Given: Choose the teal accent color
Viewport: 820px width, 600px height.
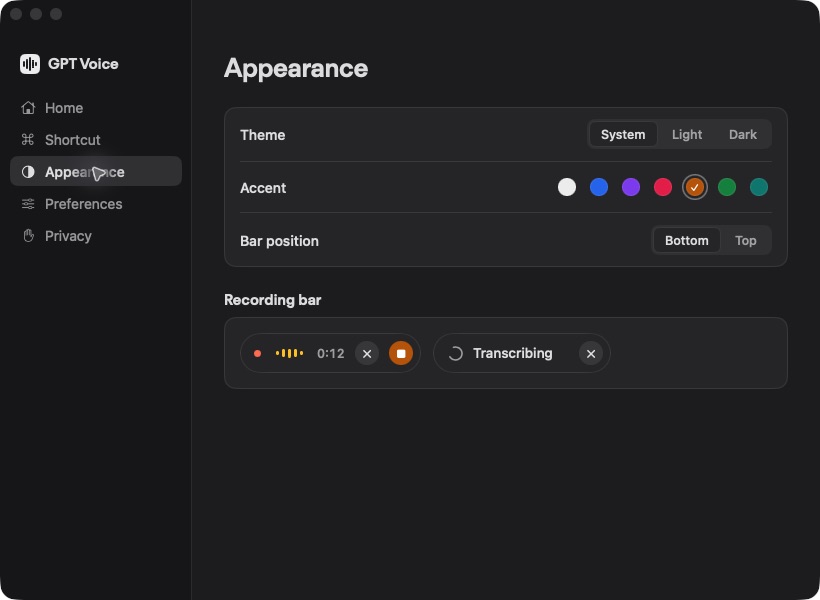Looking at the screenshot, I should [x=759, y=187].
